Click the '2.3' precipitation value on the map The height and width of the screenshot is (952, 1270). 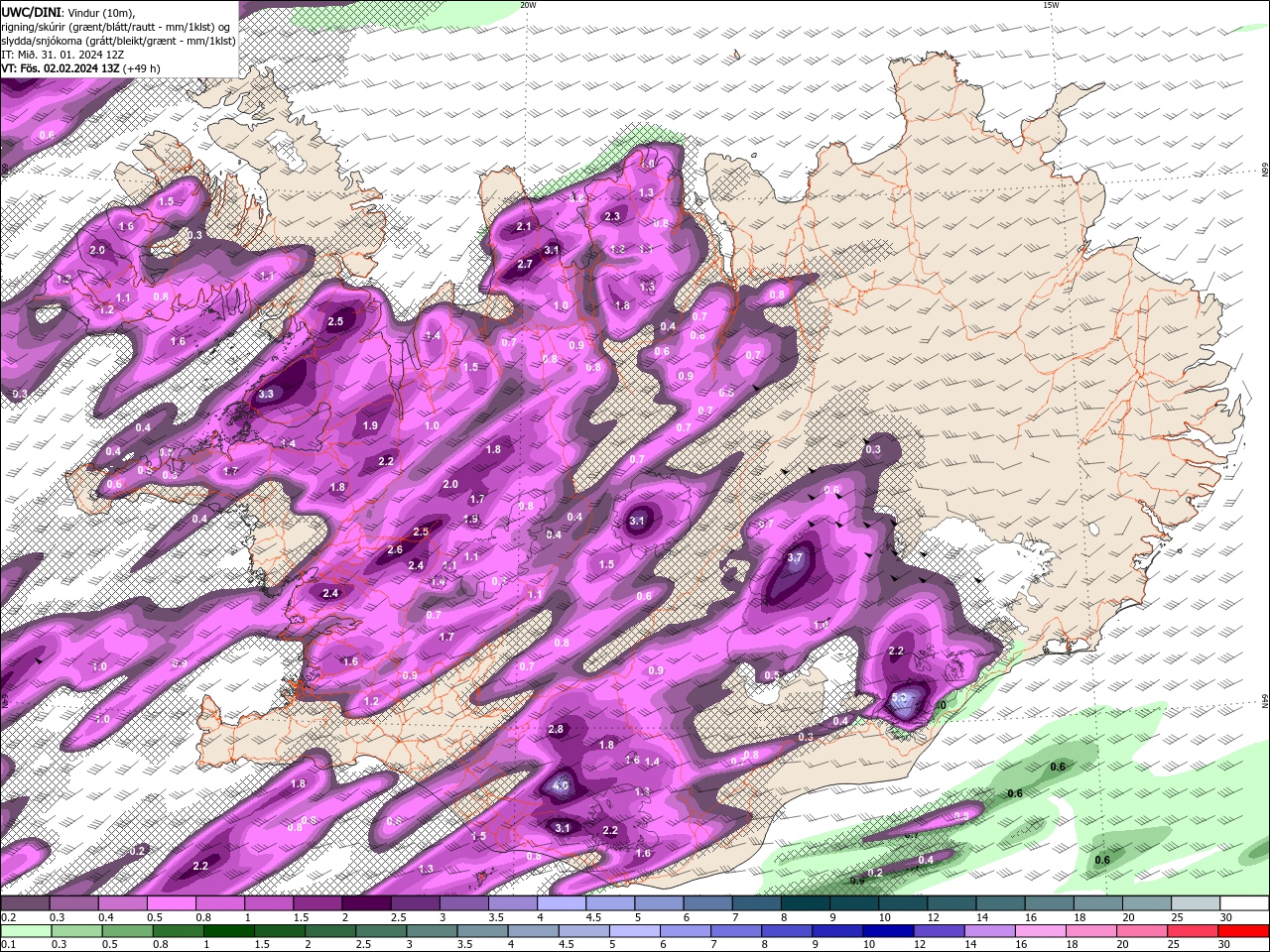click(x=612, y=216)
